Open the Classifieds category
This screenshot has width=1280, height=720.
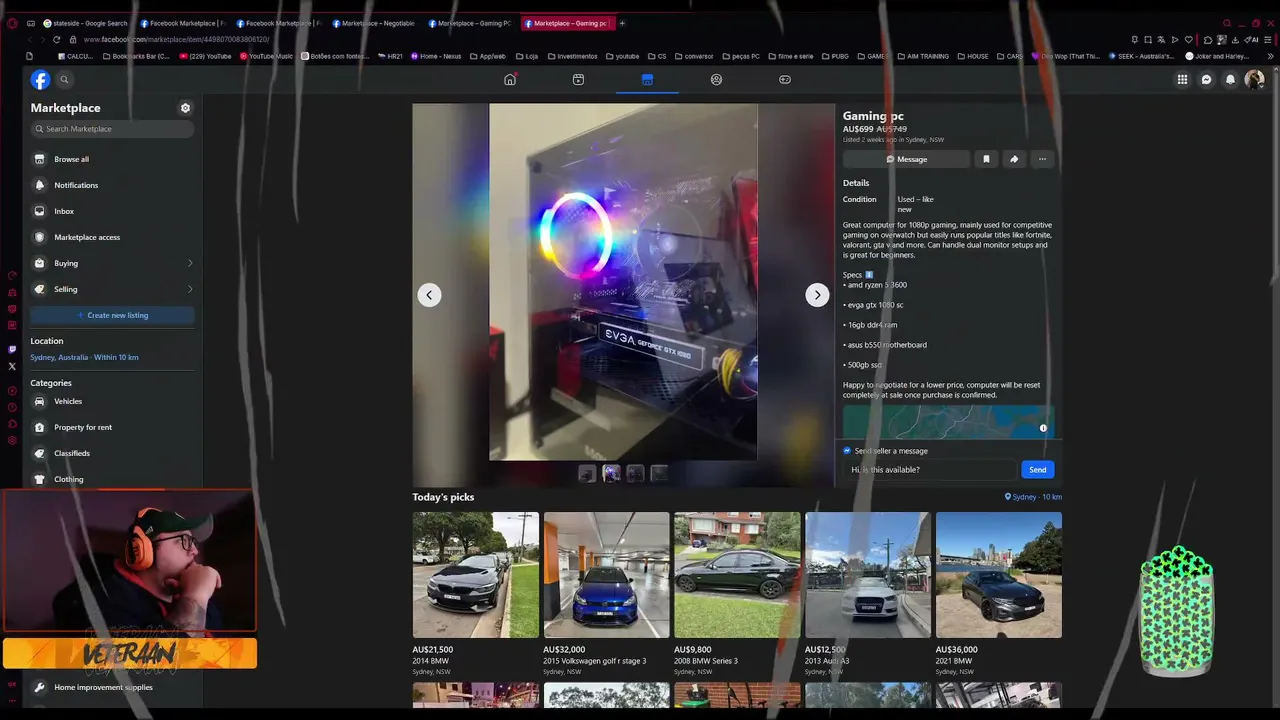pyautogui.click(x=112, y=453)
